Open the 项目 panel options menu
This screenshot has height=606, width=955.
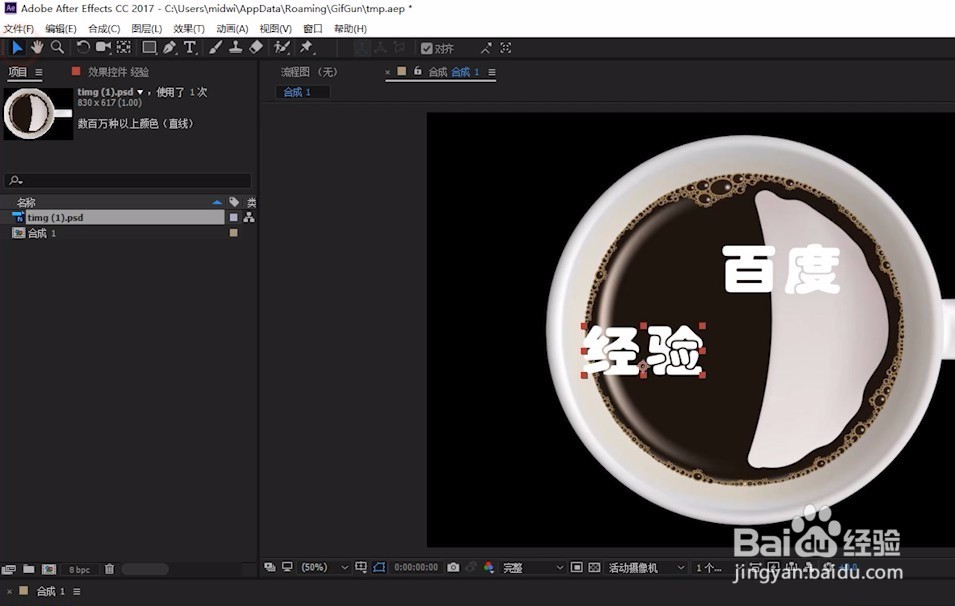click(x=39, y=72)
